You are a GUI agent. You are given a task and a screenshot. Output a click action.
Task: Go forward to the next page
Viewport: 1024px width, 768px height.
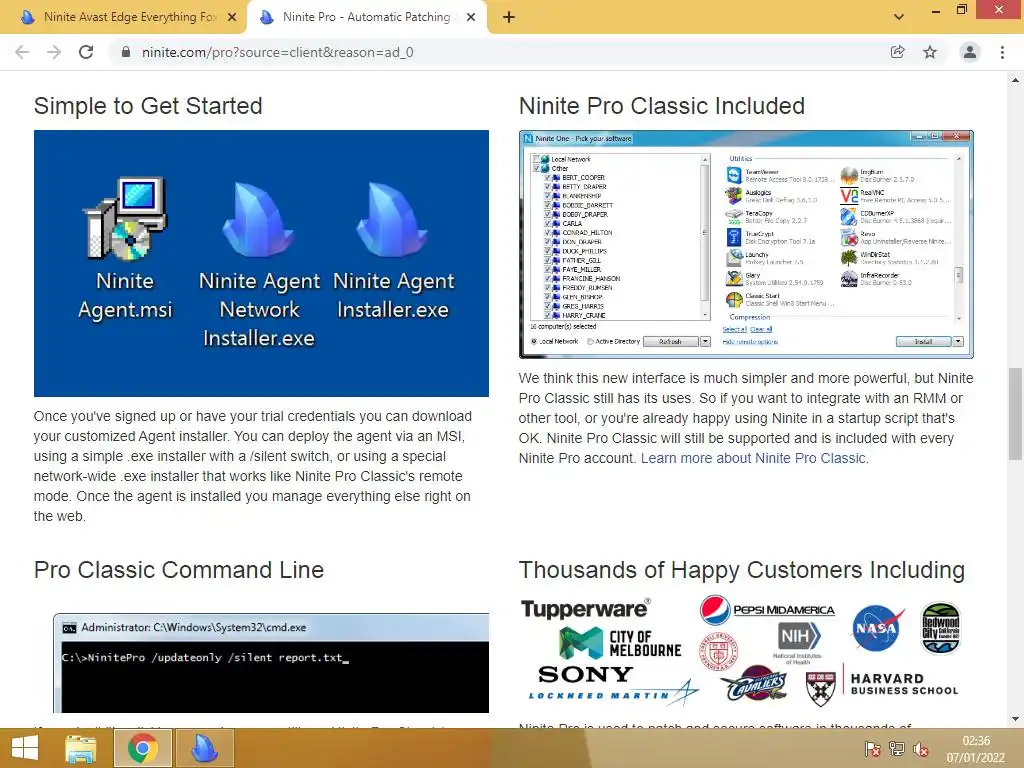pos(54,52)
